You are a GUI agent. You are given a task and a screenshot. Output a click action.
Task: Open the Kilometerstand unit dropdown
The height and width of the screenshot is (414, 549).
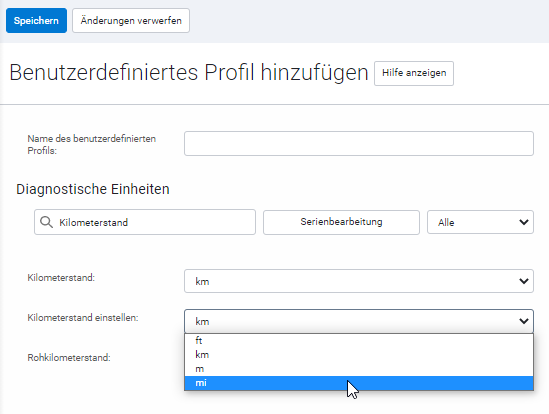[x=359, y=281]
